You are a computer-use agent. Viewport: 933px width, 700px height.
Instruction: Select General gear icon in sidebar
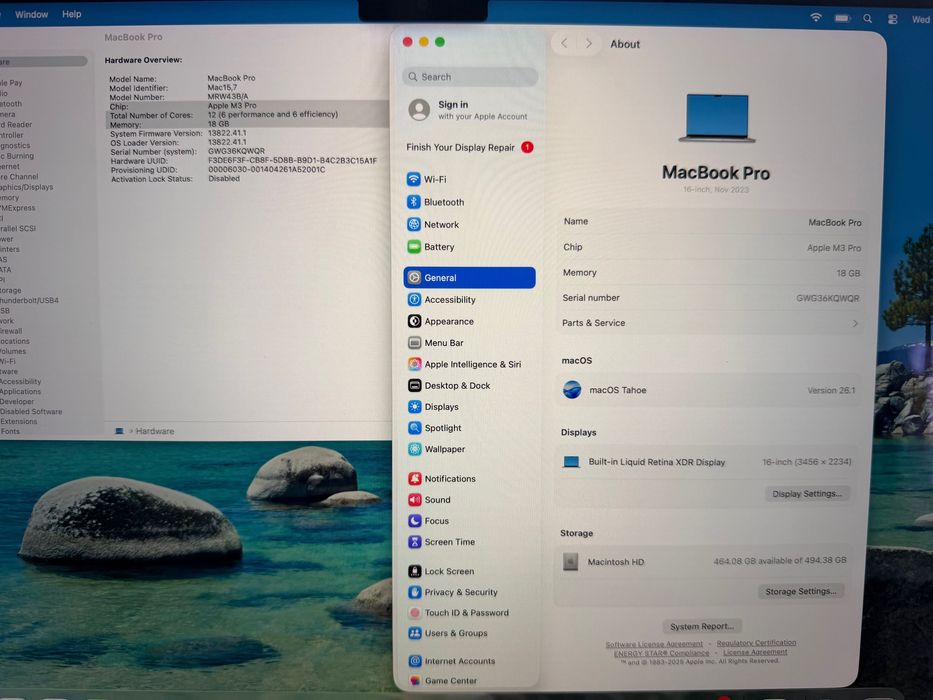pyautogui.click(x=414, y=277)
